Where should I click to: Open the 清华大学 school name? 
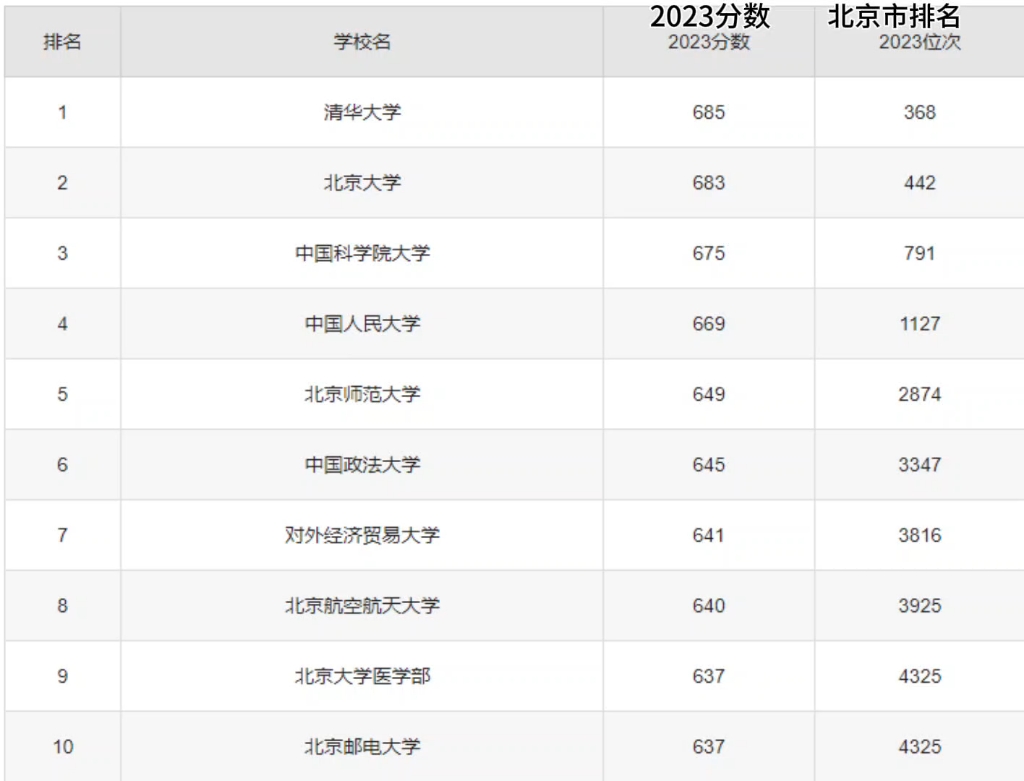[362, 112]
